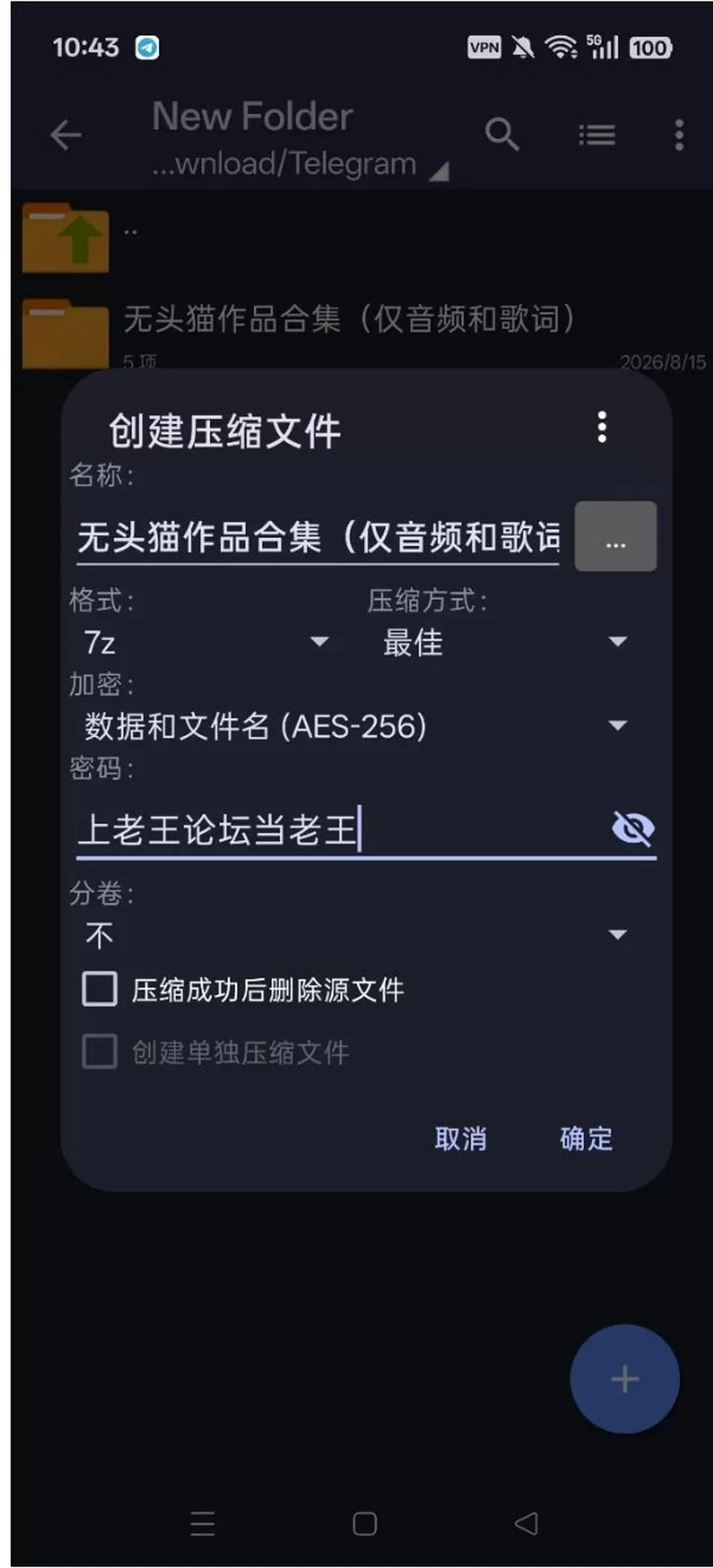Tap the Telegram notification icon in status bar
Screen dimensions: 713x1568
coord(147,48)
